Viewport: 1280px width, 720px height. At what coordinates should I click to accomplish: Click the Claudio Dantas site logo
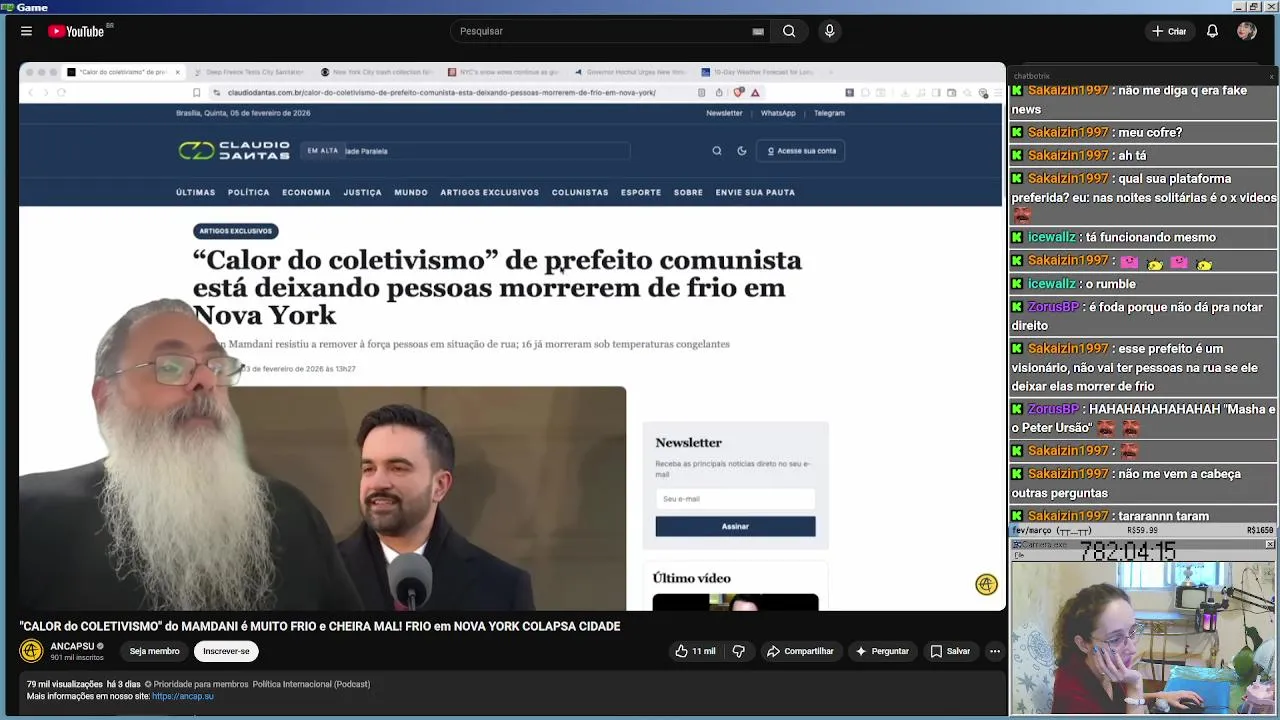tap(234, 150)
